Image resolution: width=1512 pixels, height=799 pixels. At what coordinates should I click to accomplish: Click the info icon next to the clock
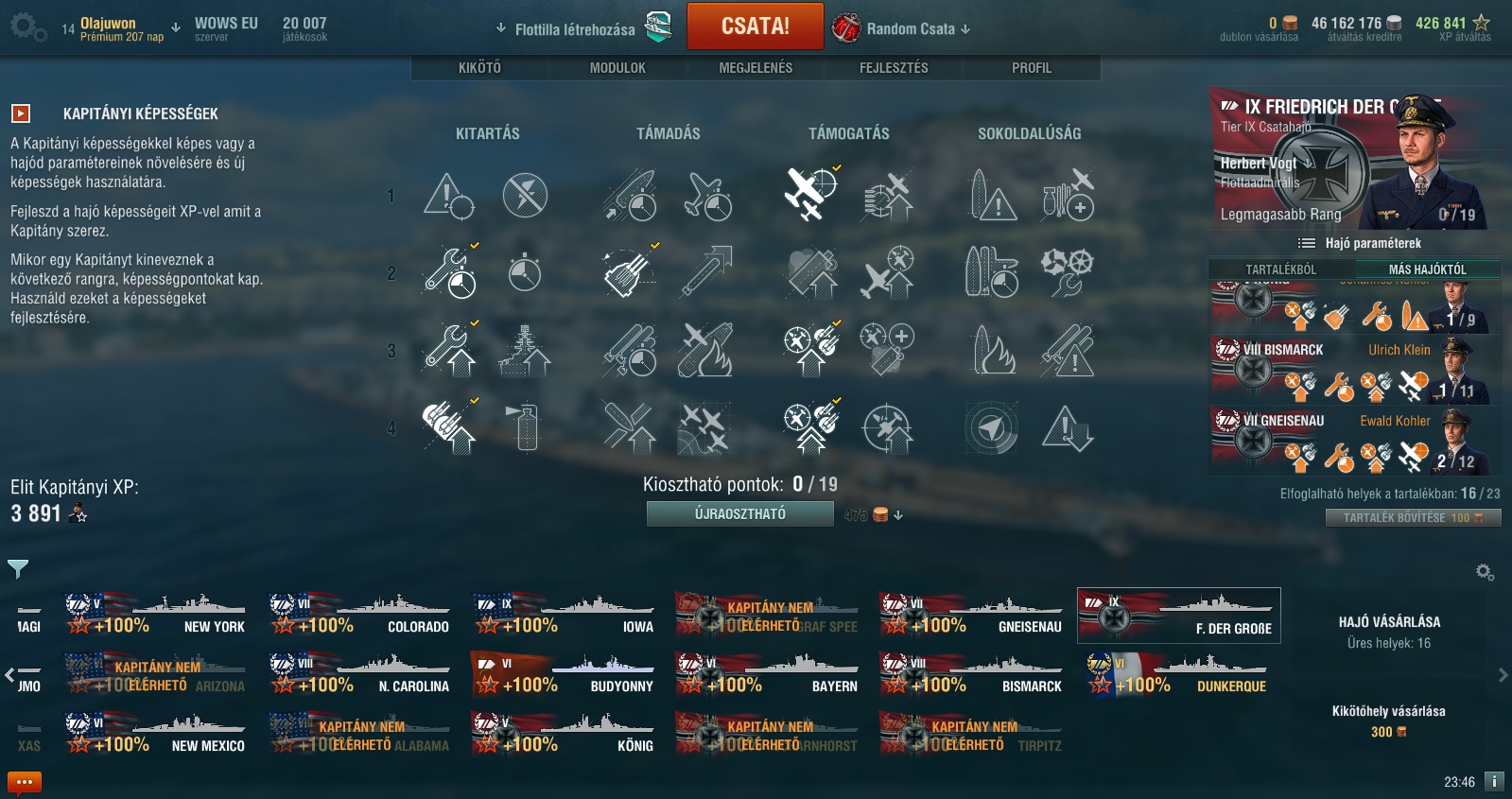coord(1494,781)
